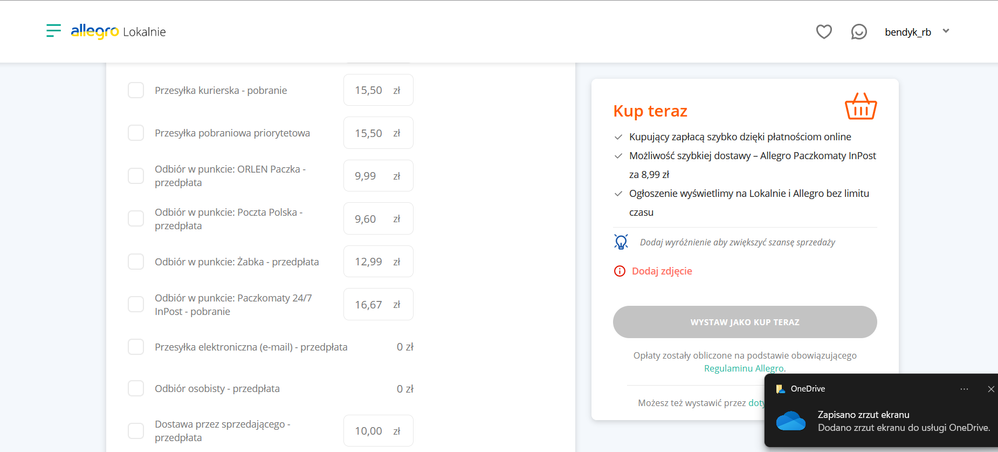Viewport: 998px width, 452px height.
Task: Check Dostawa przez sprzedającego checkbox
Action: point(136,431)
